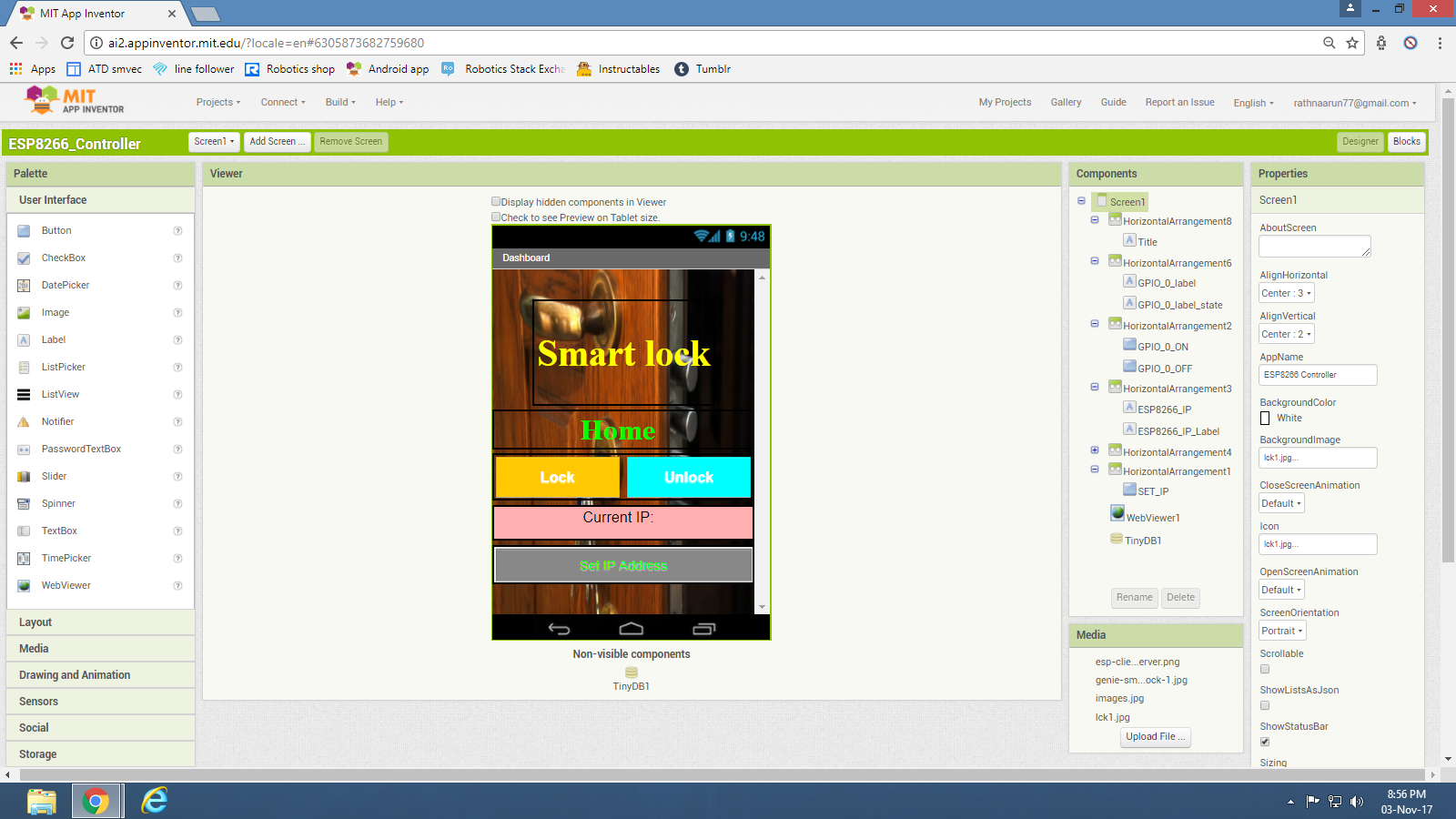The width and height of the screenshot is (1456, 819).
Task: Open the Chrome menu (three dots)
Action: click(1440, 43)
